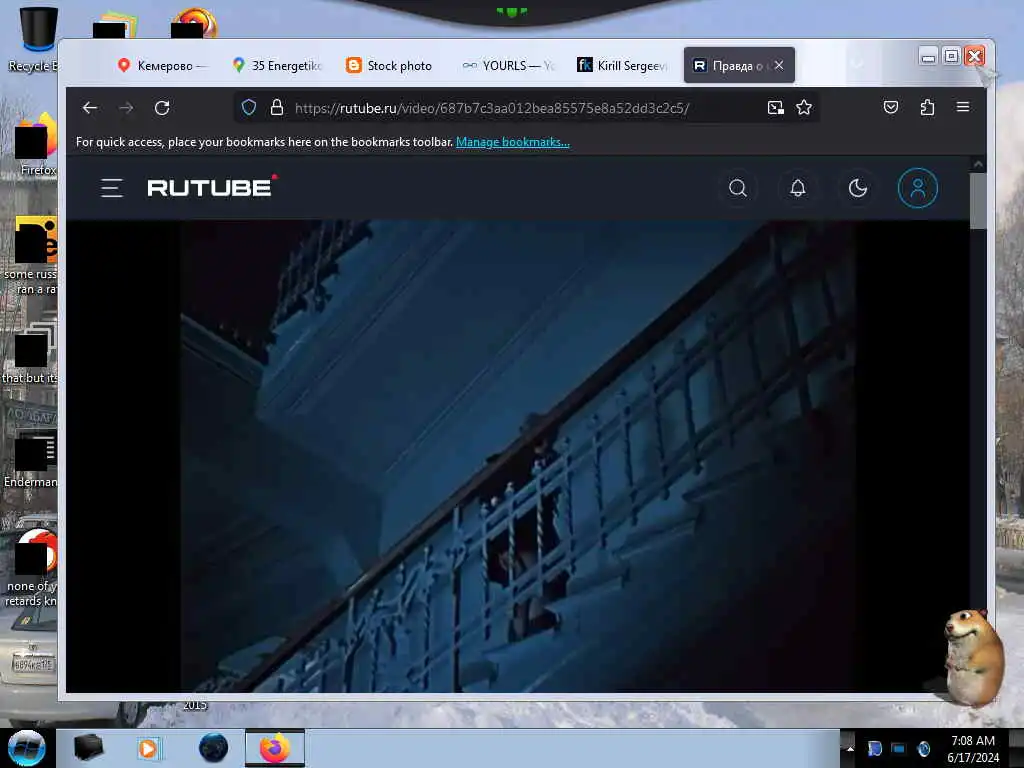This screenshot has width=1024, height=768.
Task: Switch to the 35 Energetik tab
Action: pos(277,65)
